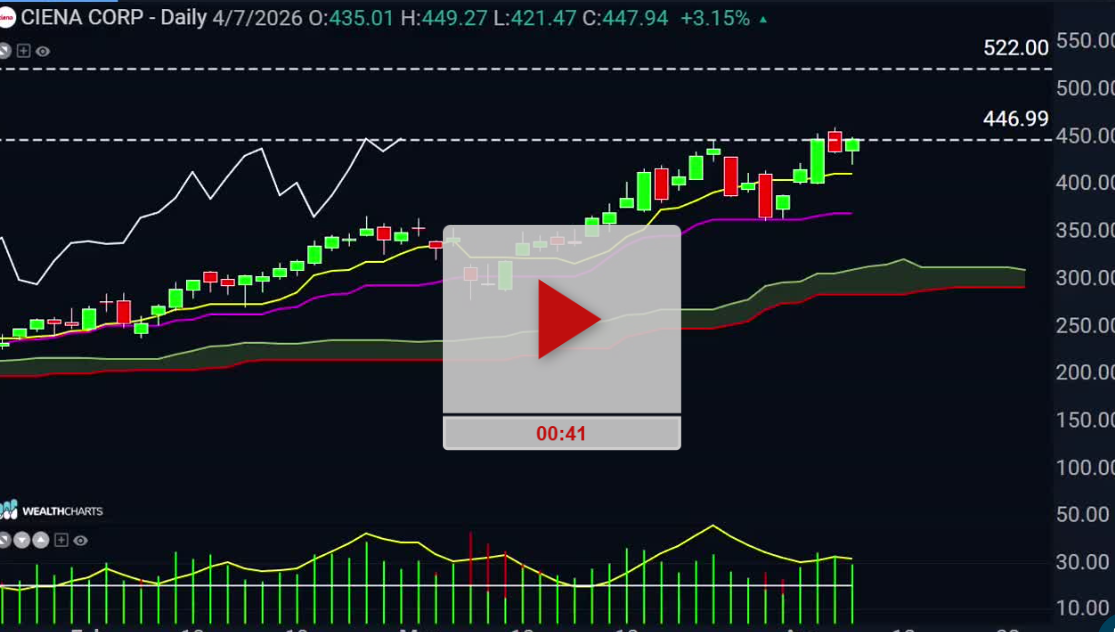Click the 00:41 video duration label
This screenshot has height=632, width=1115.
[x=561, y=433]
